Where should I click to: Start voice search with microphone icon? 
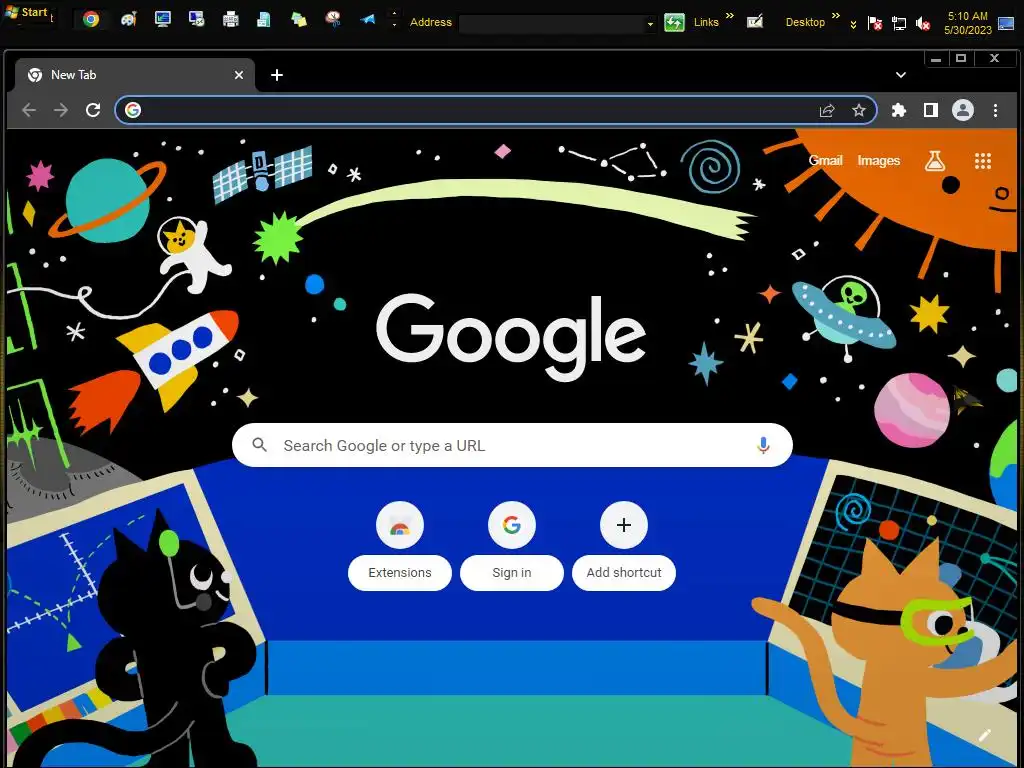pos(763,445)
